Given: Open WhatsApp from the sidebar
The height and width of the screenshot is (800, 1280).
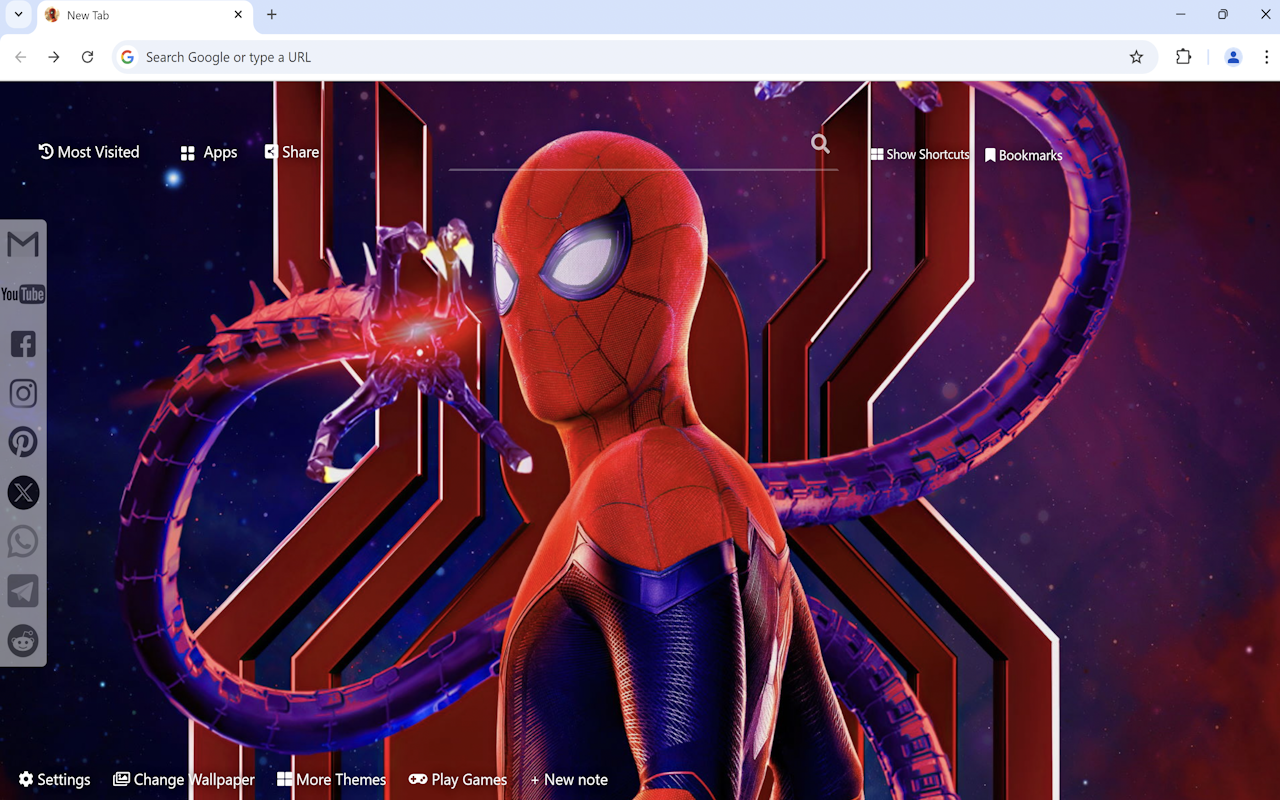Looking at the screenshot, I should tap(22, 541).
